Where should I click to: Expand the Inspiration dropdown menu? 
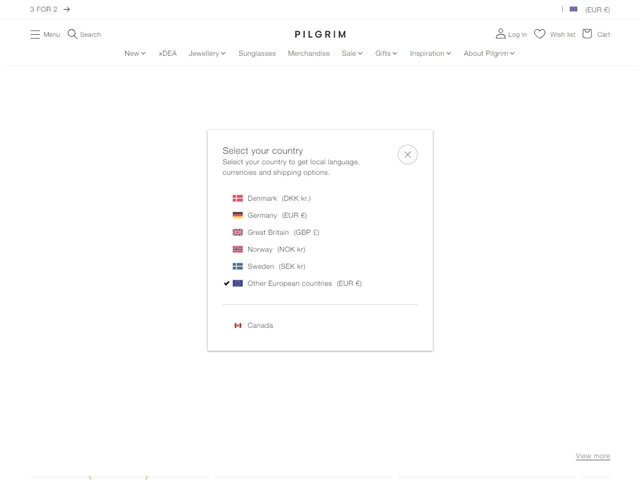point(430,53)
